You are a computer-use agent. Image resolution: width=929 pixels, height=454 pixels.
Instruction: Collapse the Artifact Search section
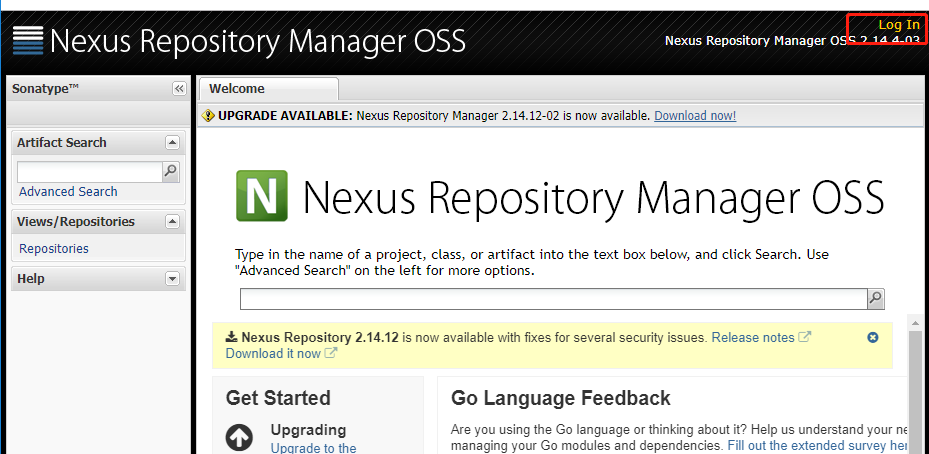coord(172,142)
